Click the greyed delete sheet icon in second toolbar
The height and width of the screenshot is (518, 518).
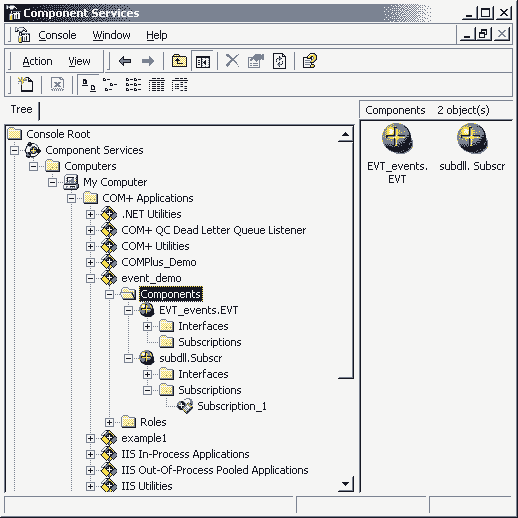pos(57,84)
